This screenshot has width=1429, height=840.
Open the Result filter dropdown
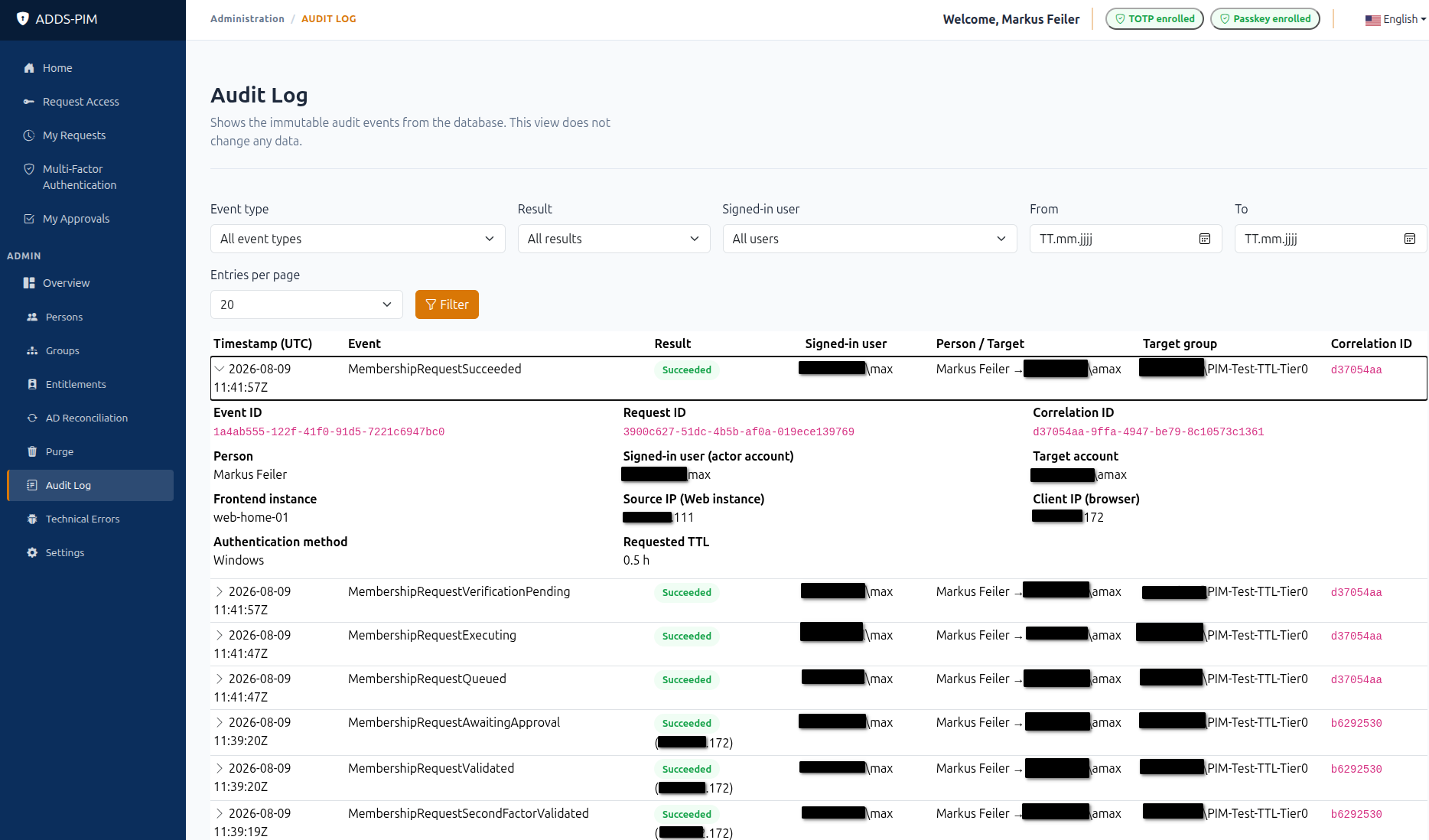(614, 239)
